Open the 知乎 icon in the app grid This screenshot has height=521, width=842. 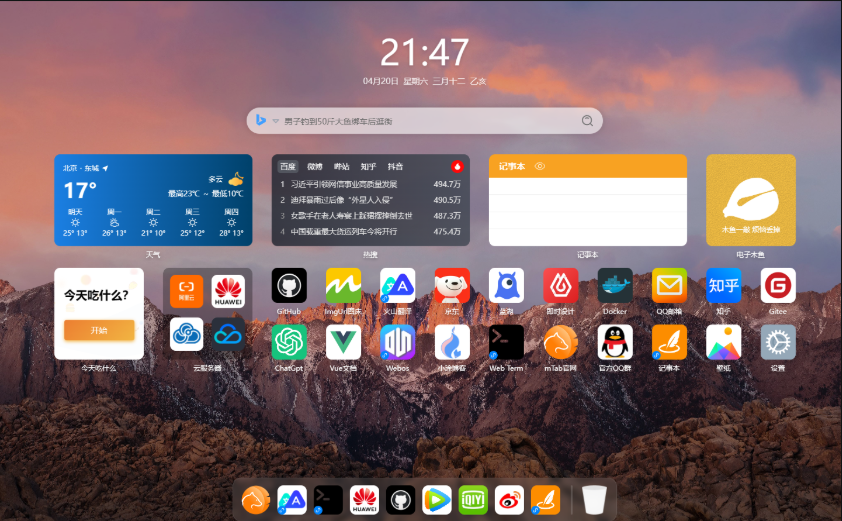tap(723, 285)
